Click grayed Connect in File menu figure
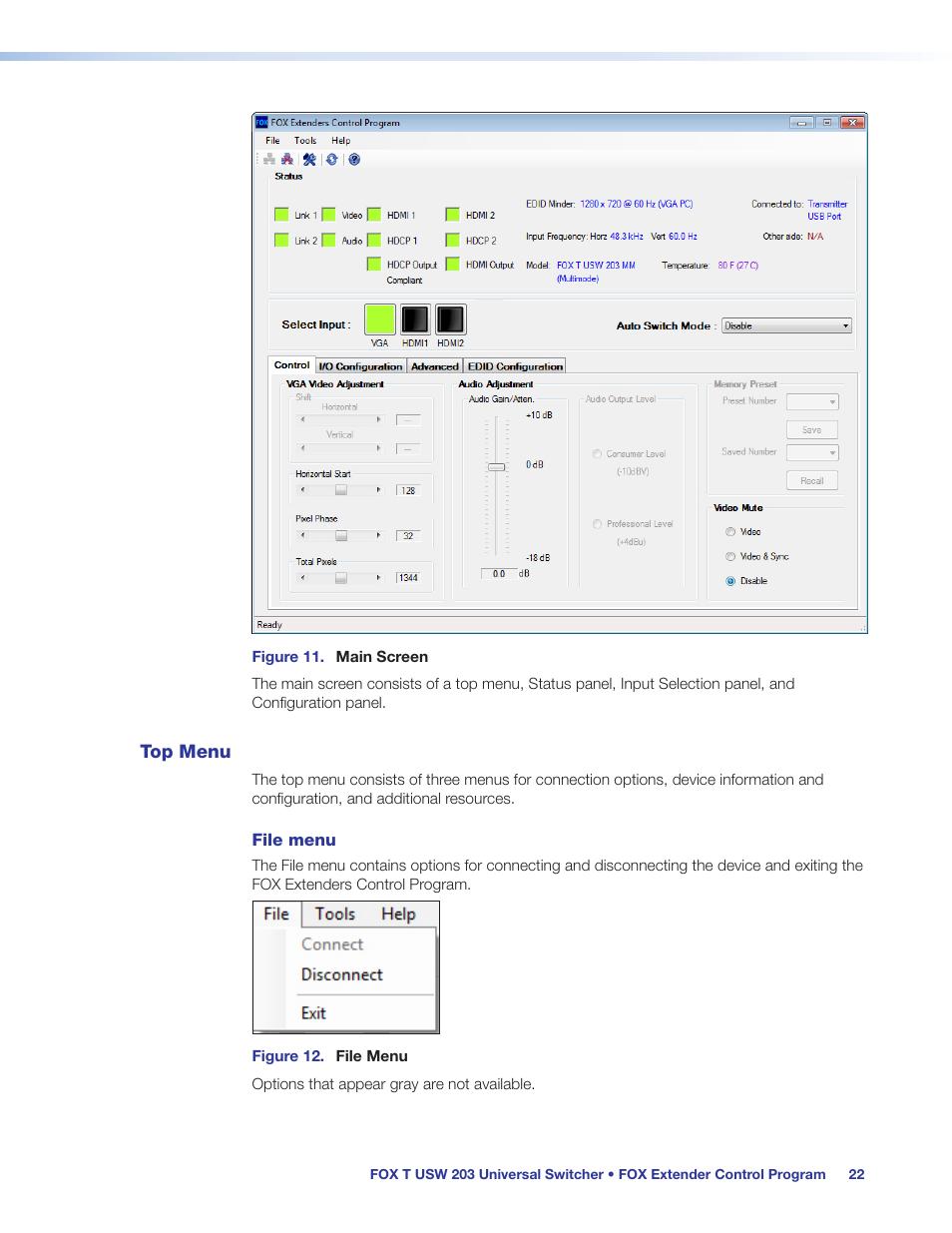The width and height of the screenshot is (952, 1233). pyautogui.click(x=332, y=944)
